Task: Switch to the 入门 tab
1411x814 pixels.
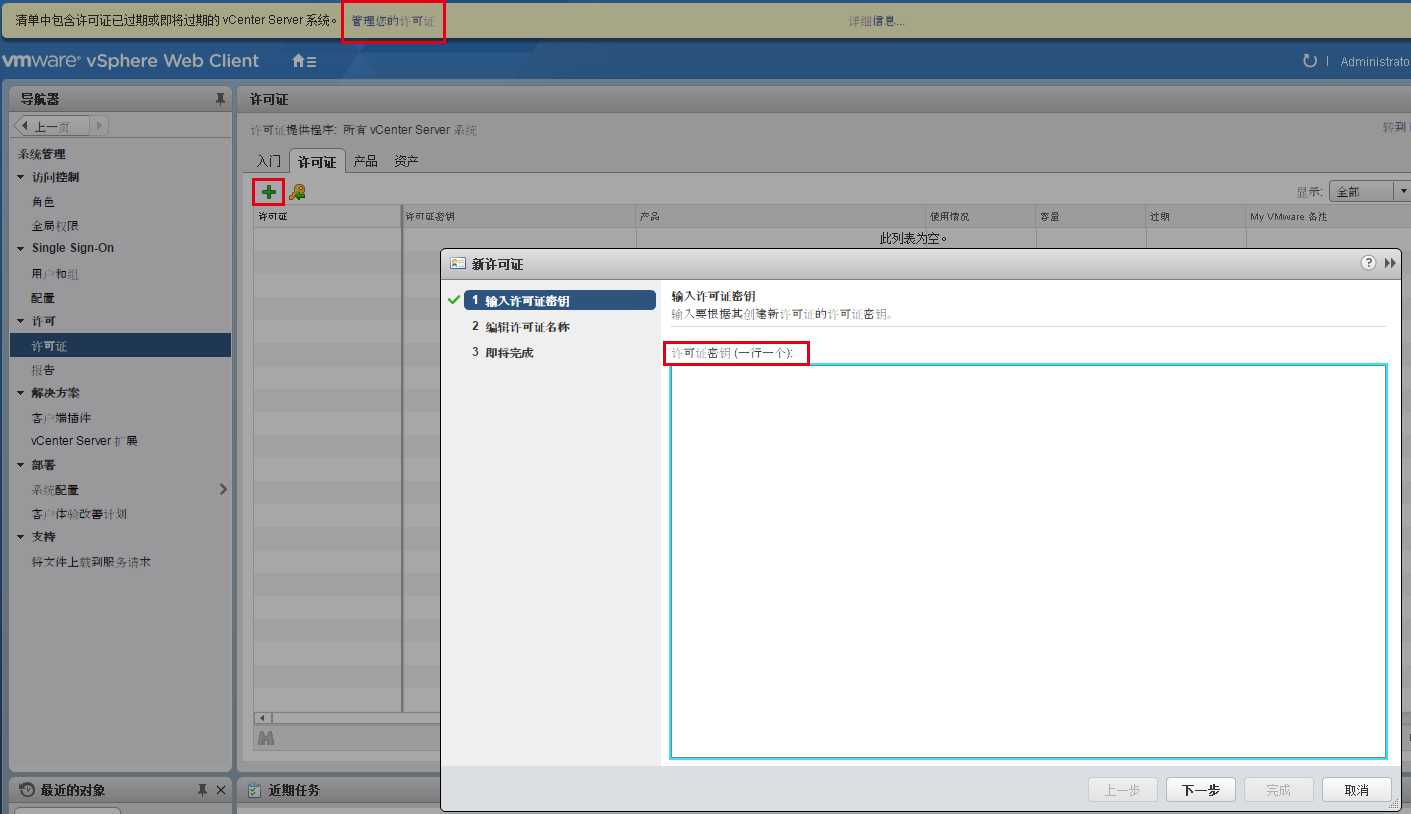Action: pos(268,161)
